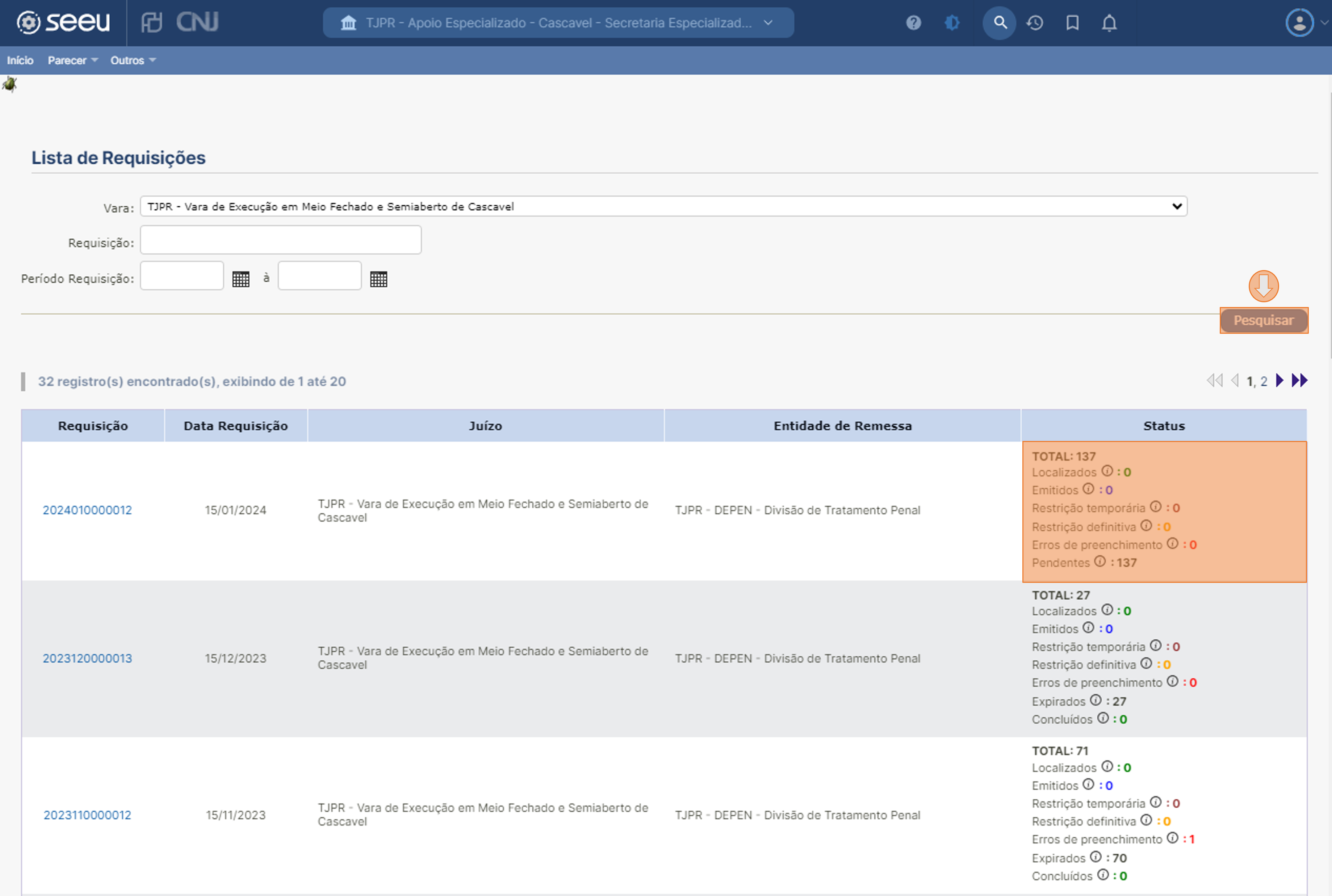Expand the user account chevron
Image resolution: width=1332 pixels, height=896 pixels.
pyautogui.click(x=1324, y=23)
